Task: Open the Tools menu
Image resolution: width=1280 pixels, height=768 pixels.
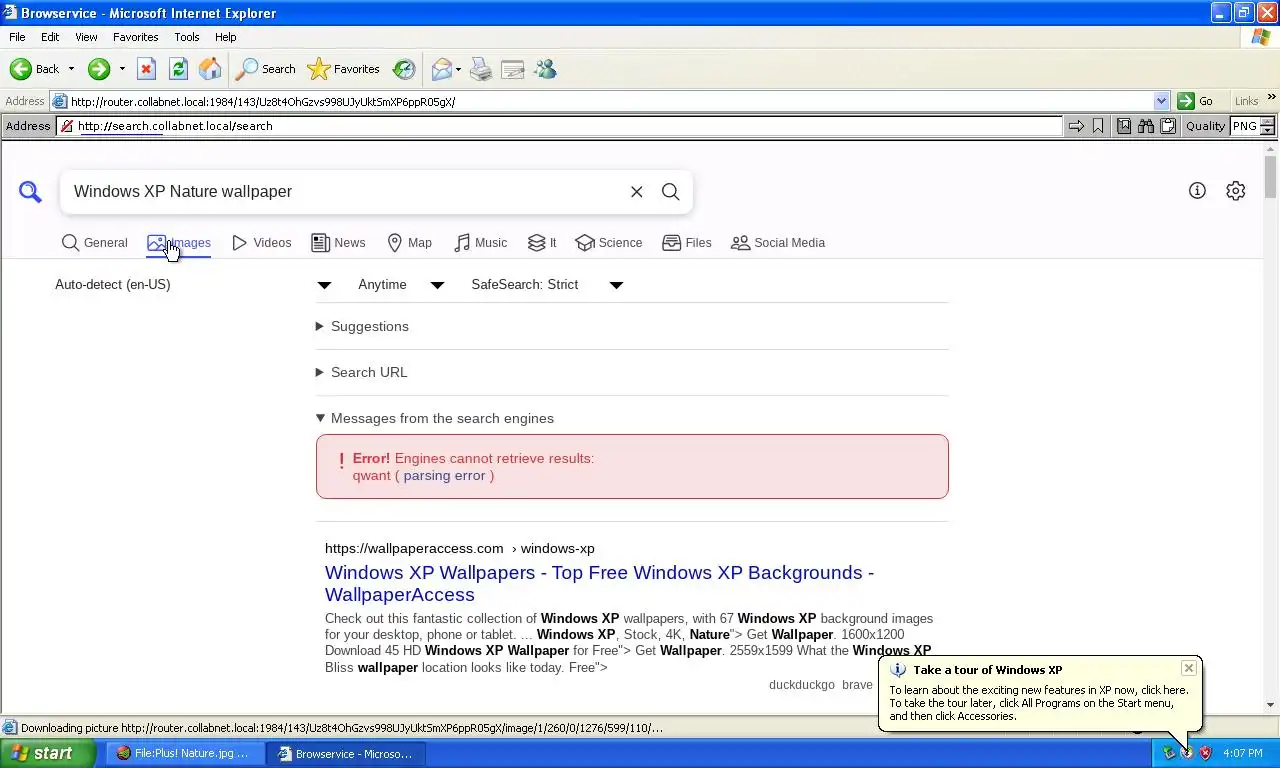Action: click(187, 37)
